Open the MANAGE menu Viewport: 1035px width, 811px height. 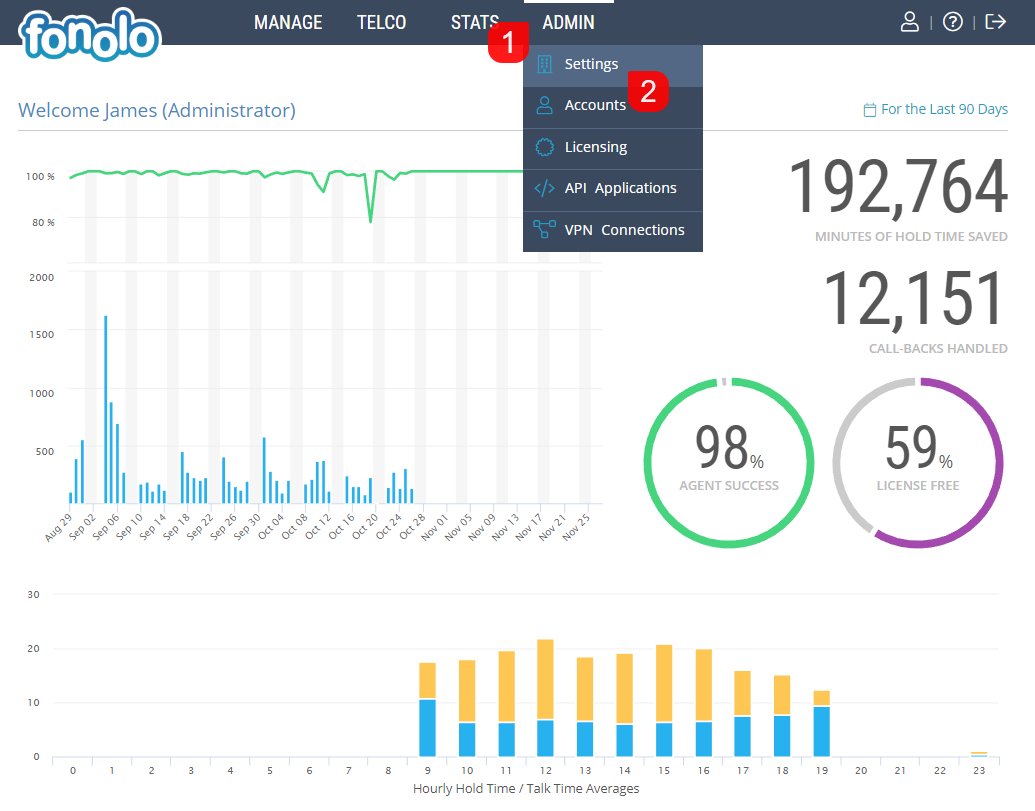pos(288,22)
